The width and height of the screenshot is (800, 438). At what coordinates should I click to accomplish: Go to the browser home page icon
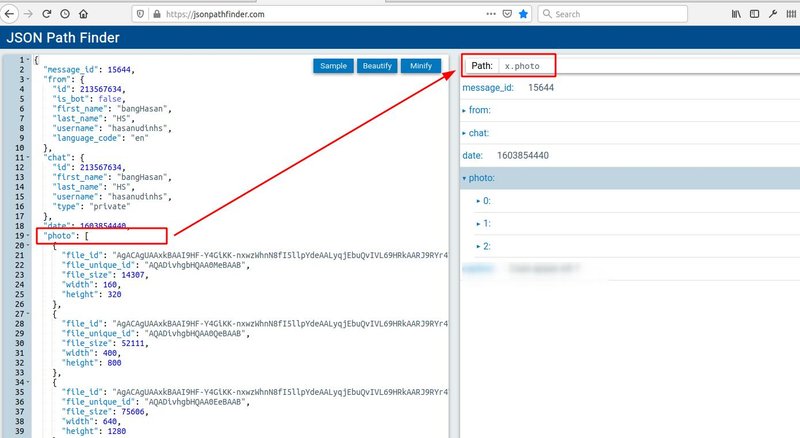click(x=83, y=14)
